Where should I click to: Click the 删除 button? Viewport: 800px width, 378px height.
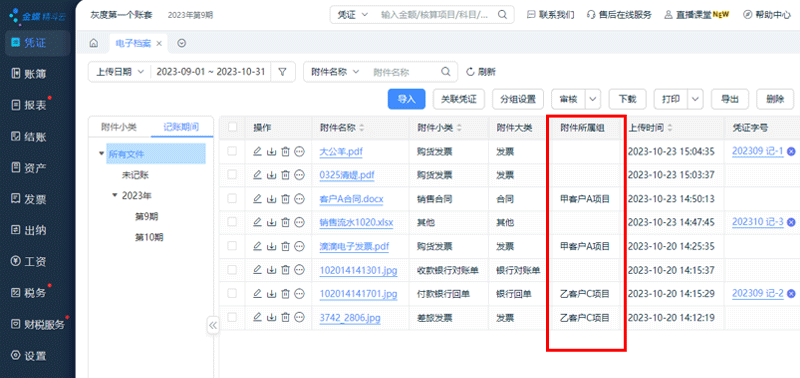[x=775, y=99]
